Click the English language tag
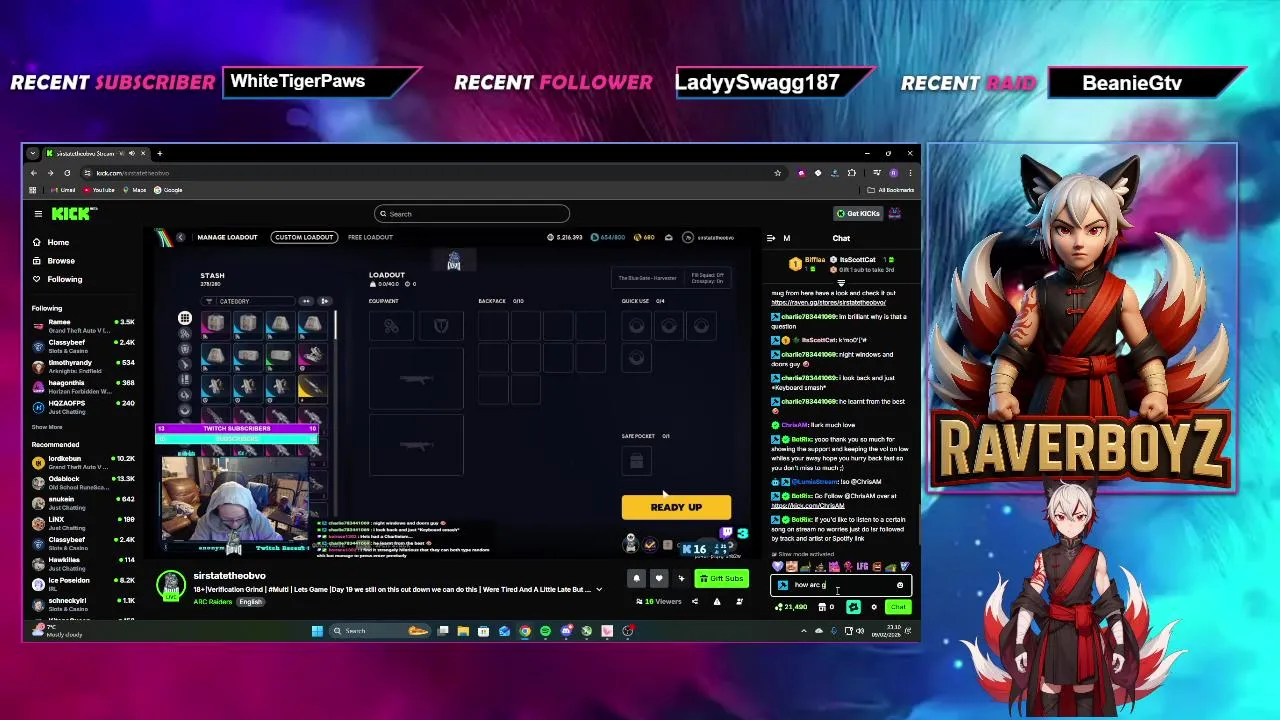Screen dimensions: 1280x720 250,602
